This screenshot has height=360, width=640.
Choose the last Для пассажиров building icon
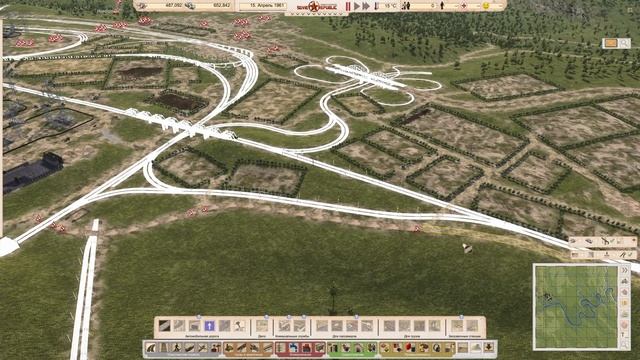coord(367,326)
